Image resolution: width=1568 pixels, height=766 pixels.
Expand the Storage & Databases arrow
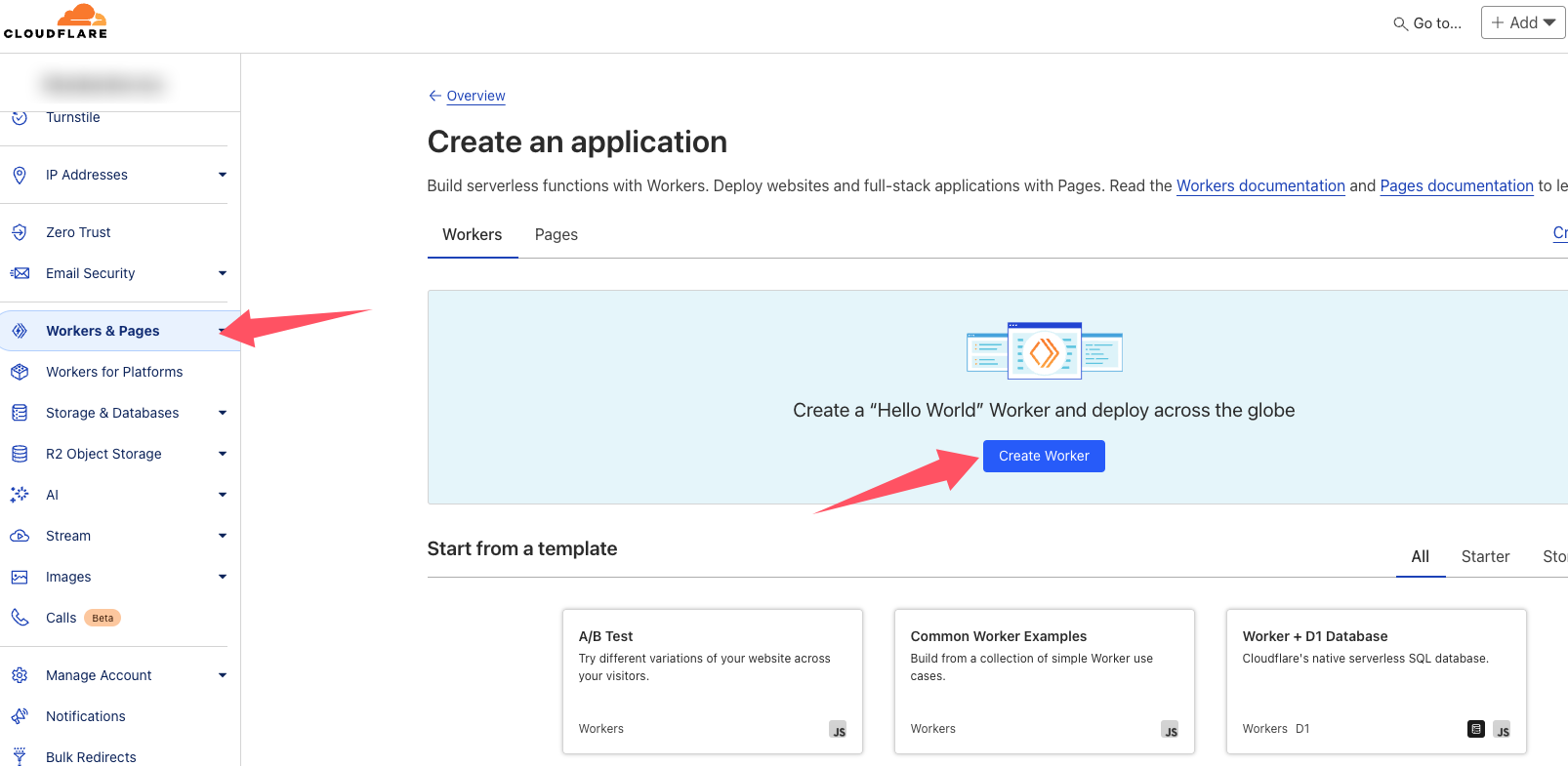coord(223,413)
